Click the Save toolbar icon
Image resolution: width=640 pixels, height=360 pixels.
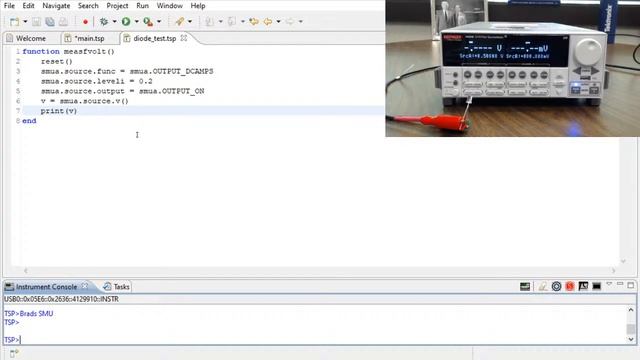click(x=36, y=22)
